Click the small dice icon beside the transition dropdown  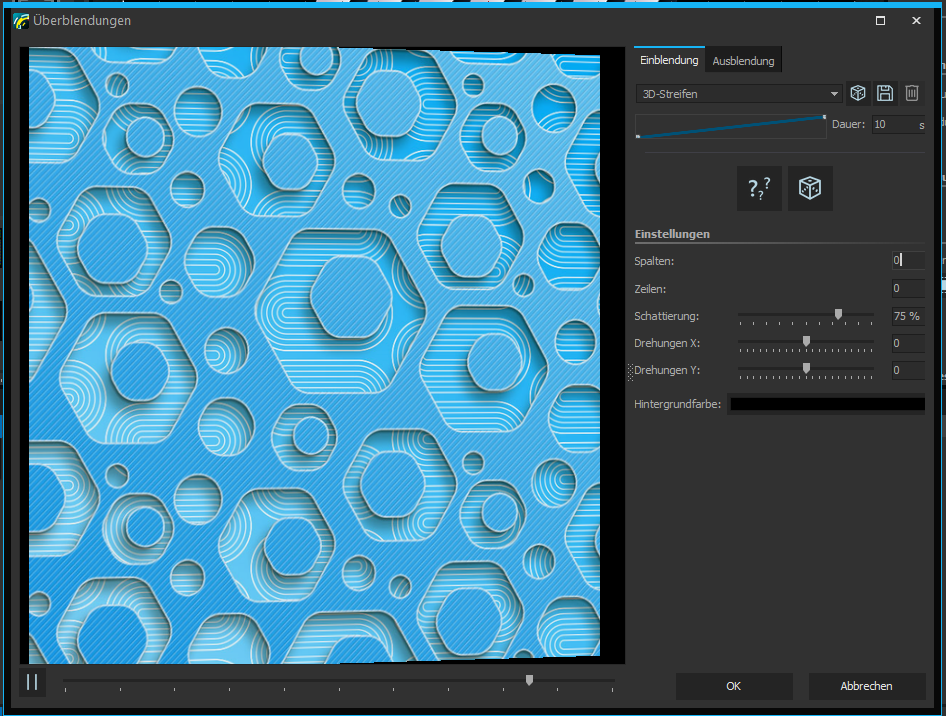858,93
